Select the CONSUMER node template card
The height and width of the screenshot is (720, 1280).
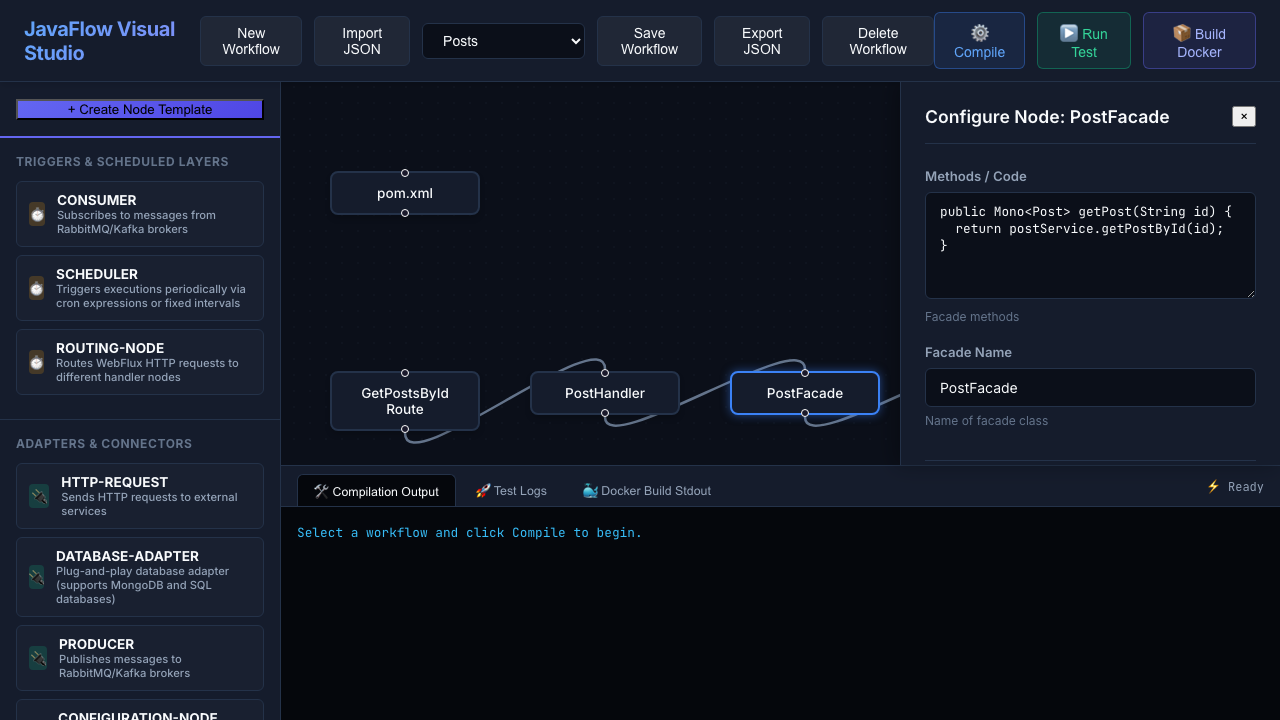[x=140, y=214]
